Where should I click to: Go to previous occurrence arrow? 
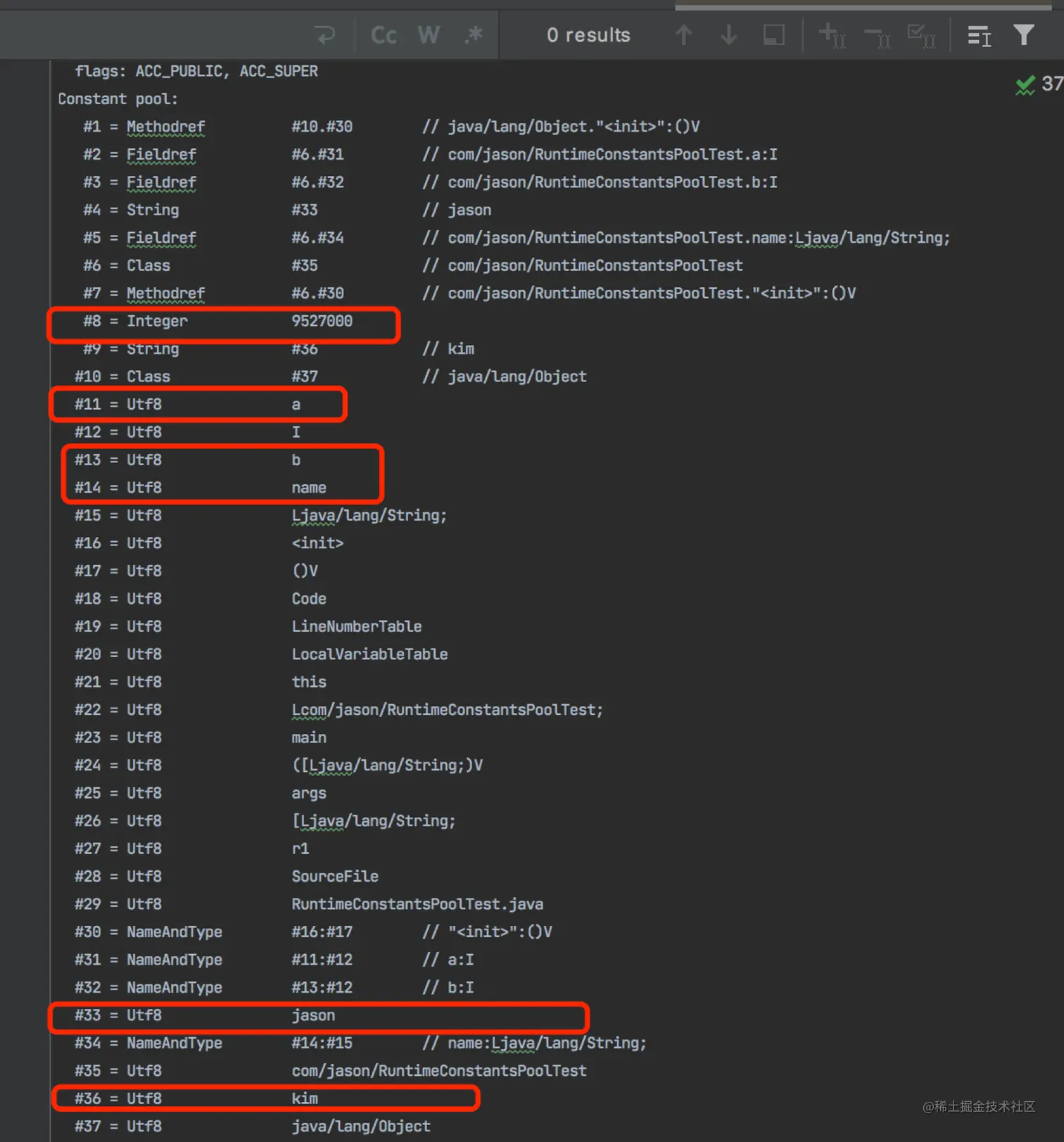684,34
